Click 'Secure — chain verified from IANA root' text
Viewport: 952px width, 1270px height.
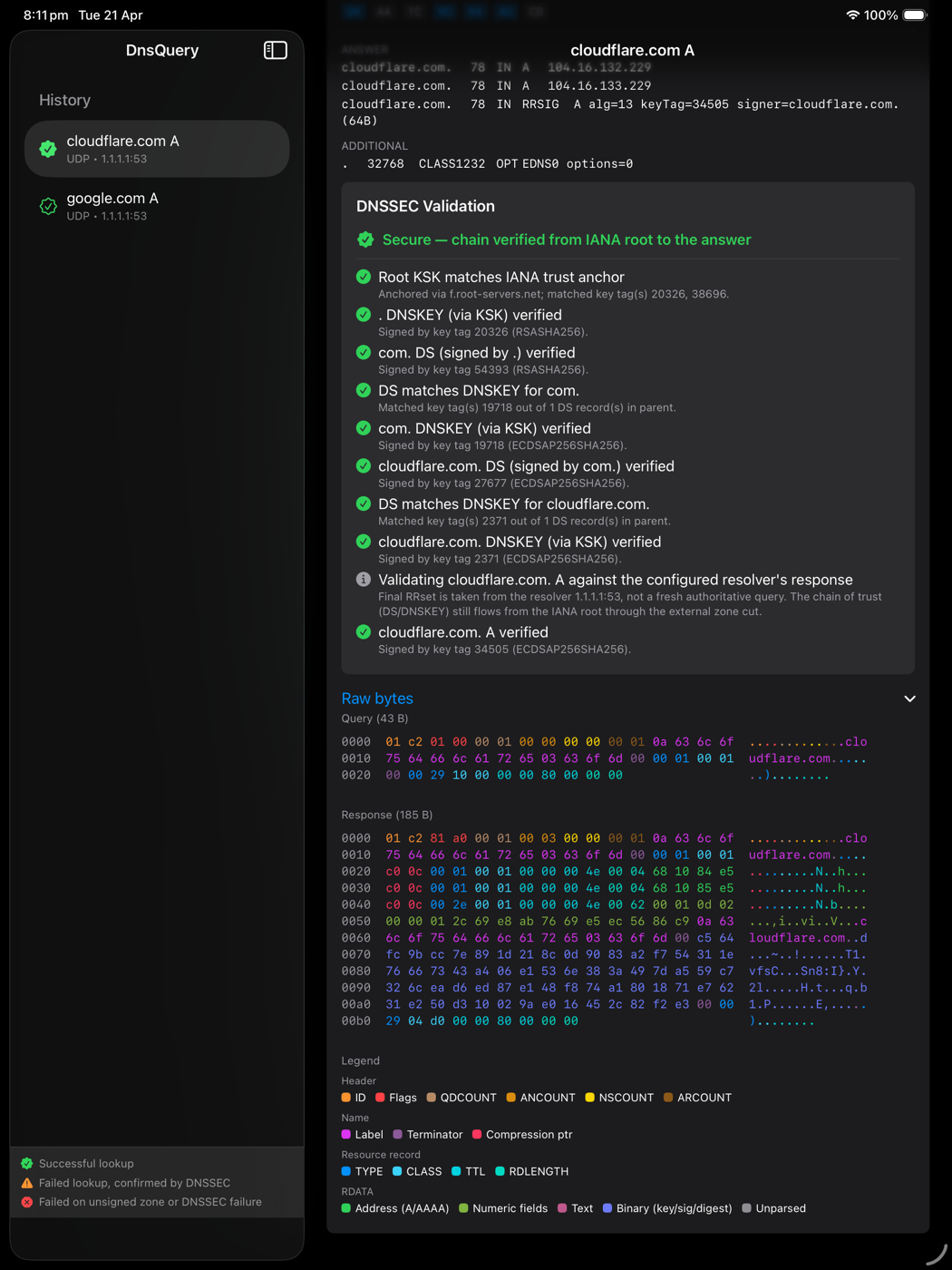tap(567, 239)
